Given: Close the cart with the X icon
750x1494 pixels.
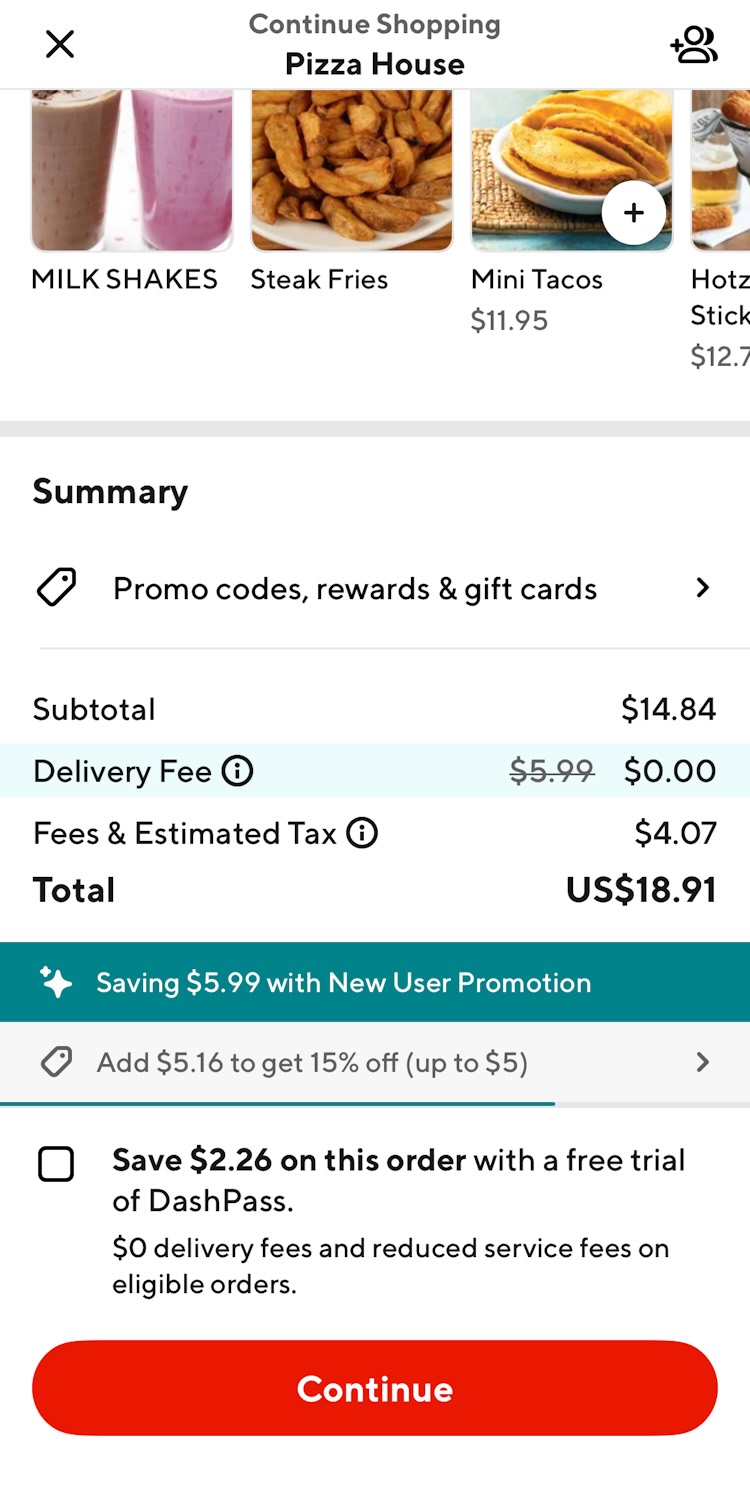Looking at the screenshot, I should [x=60, y=44].
